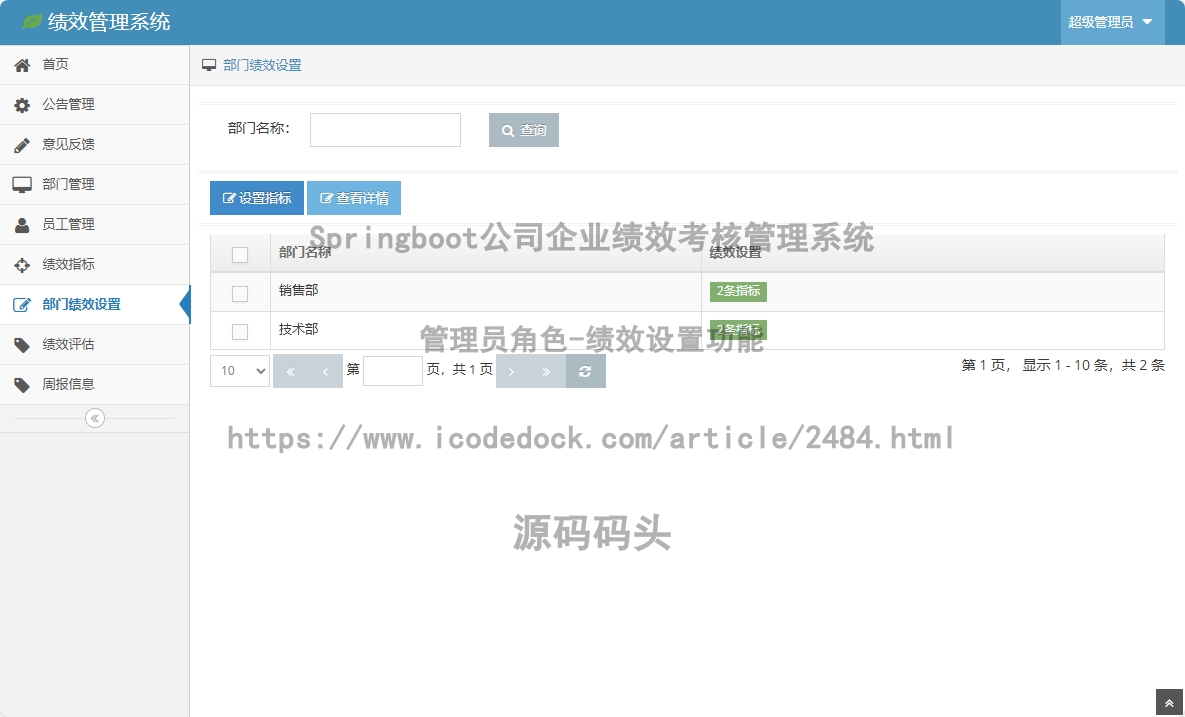
Task: Open 员工管理 menu item
Action: [94, 224]
